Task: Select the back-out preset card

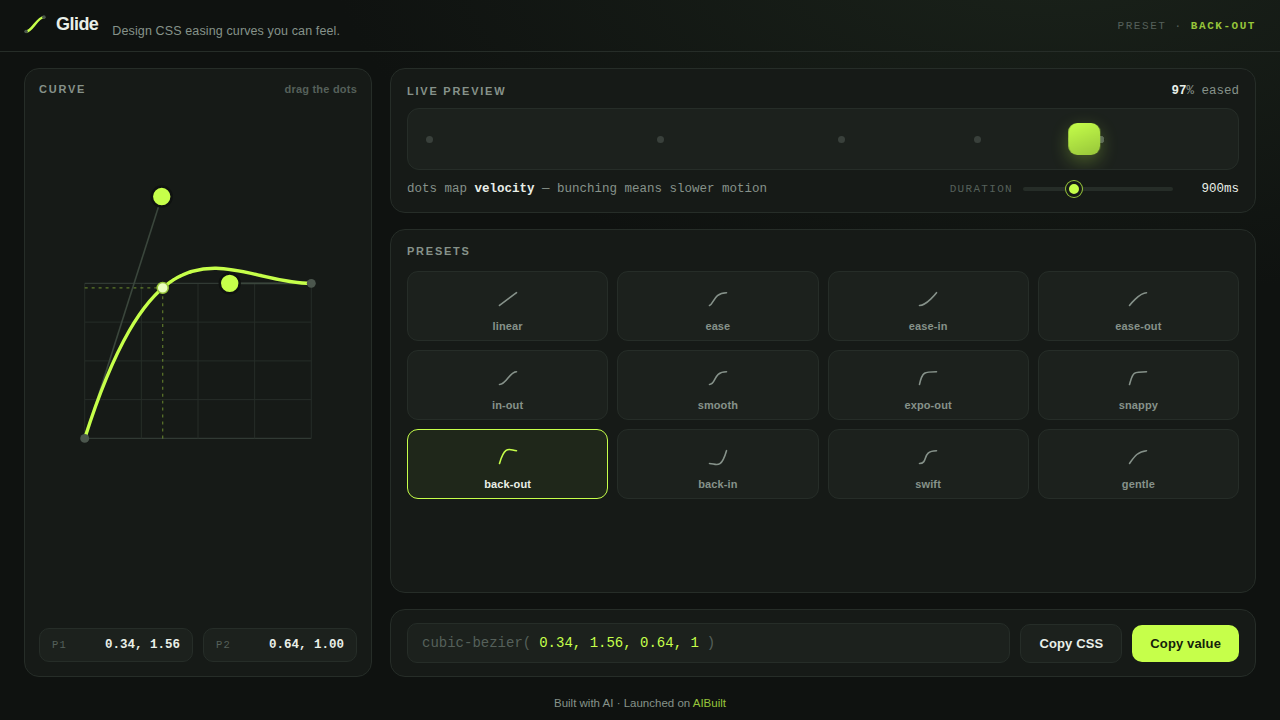Action: [507, 464]
